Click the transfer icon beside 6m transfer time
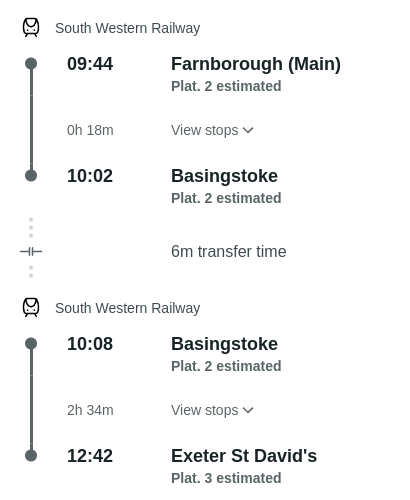 (x=31, y=251)
